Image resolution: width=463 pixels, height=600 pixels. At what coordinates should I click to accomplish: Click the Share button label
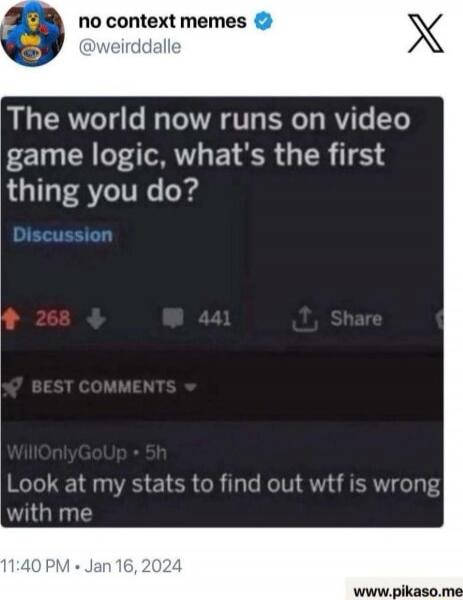click(356, 318)
